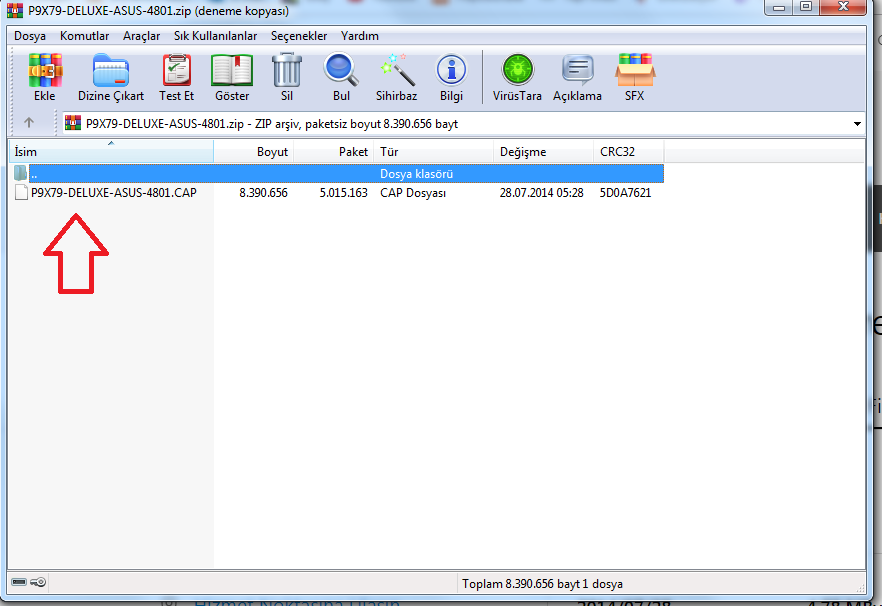Open the Araçlar menu
The height and width of the screenshot is (606, 882).
141,36
